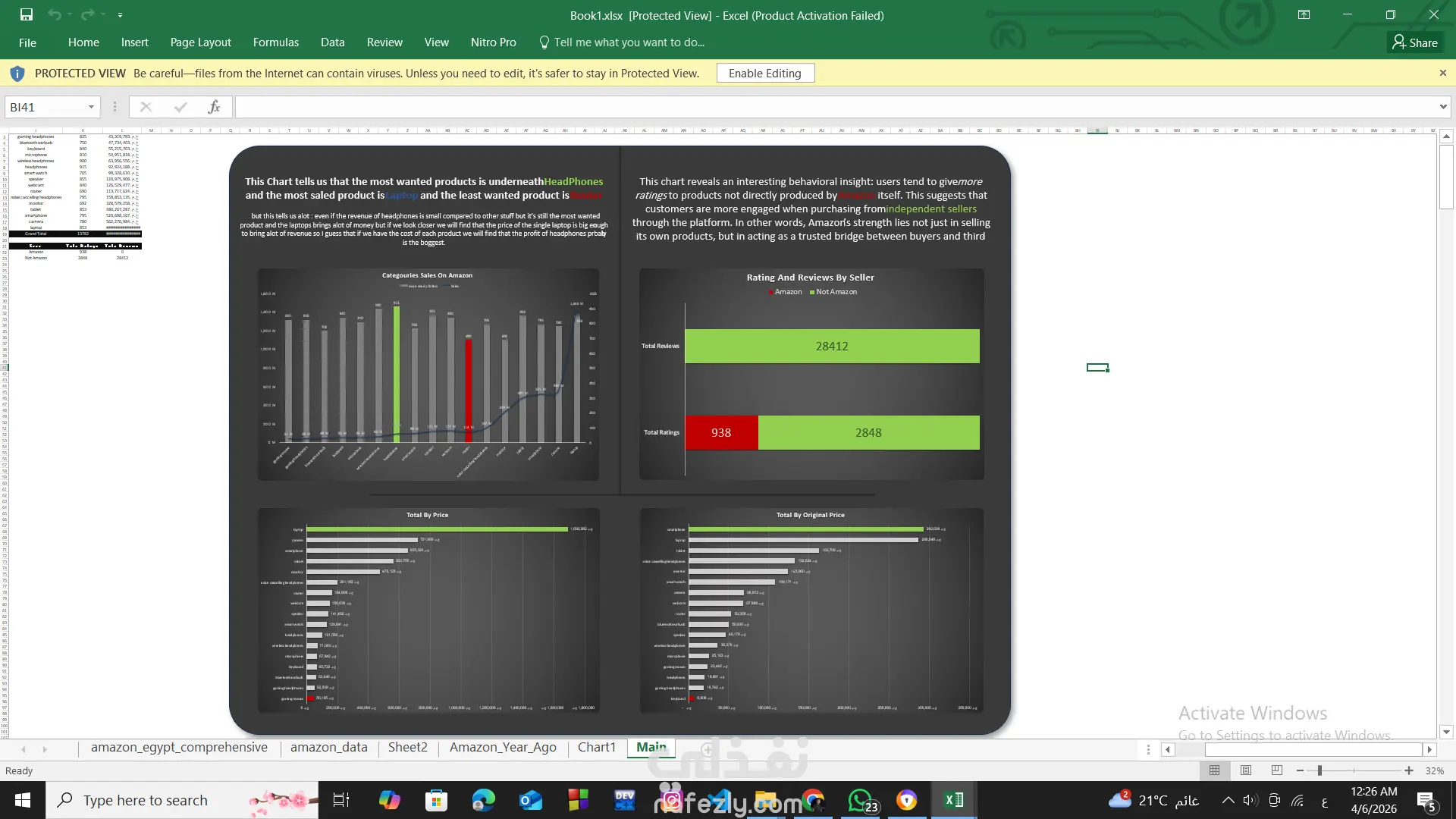This screenshot has width=1456, height=819.
Task: Open Ribbon Display Options
Action: point(1304,14)
